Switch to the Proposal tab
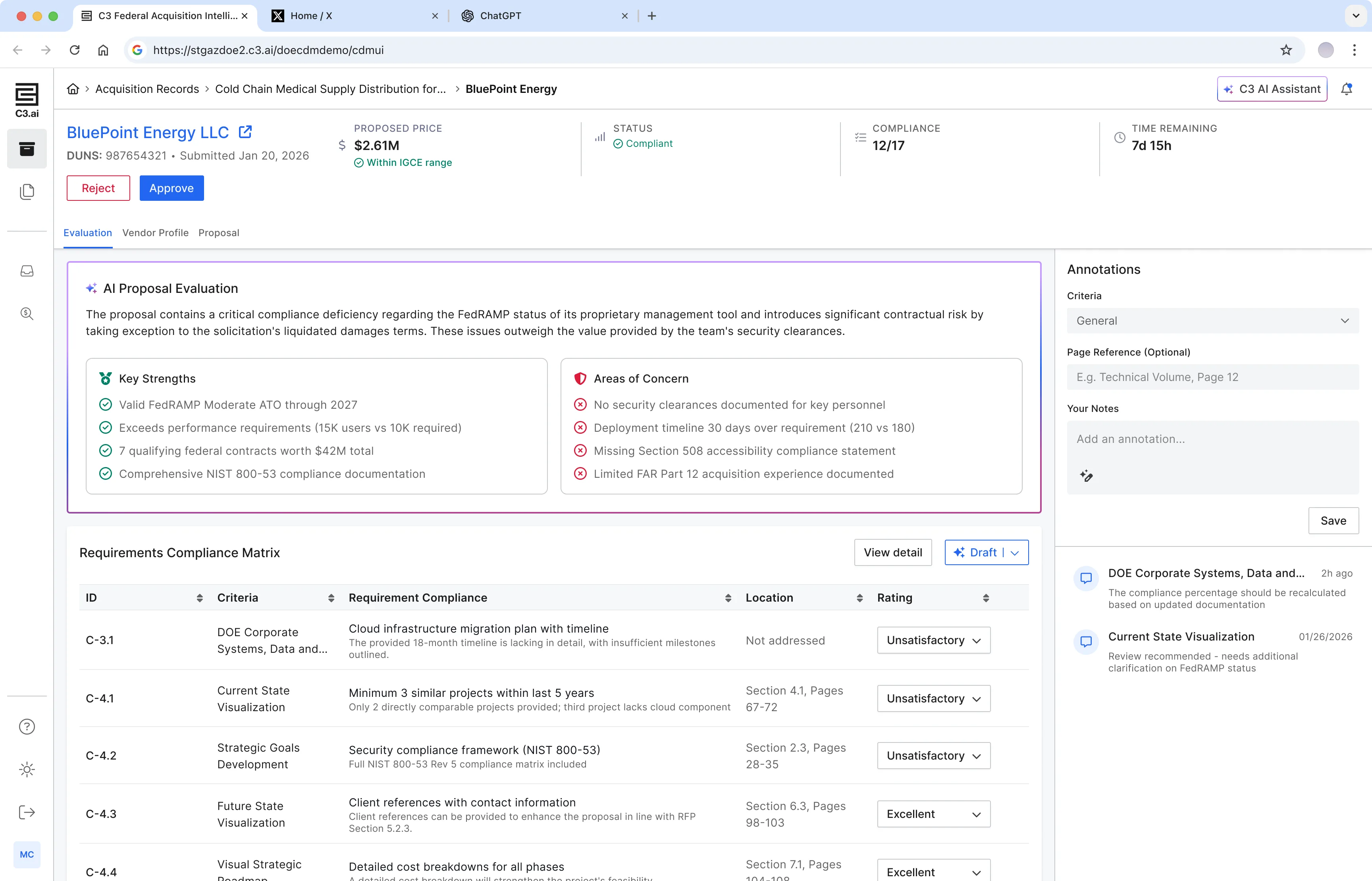Screen dimensions: 1372x881 219,233
